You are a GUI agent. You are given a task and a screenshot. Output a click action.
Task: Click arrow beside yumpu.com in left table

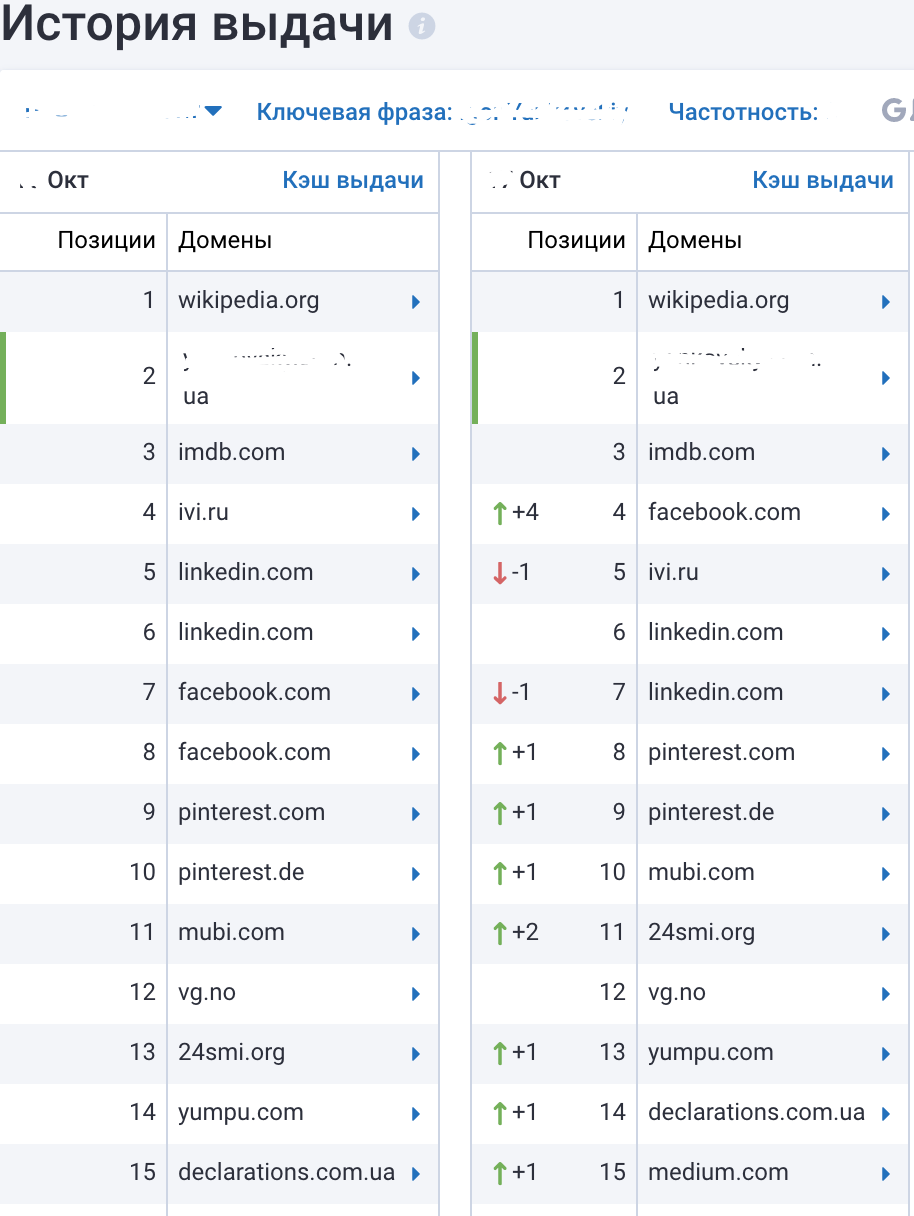click(x=416, y=1113)
